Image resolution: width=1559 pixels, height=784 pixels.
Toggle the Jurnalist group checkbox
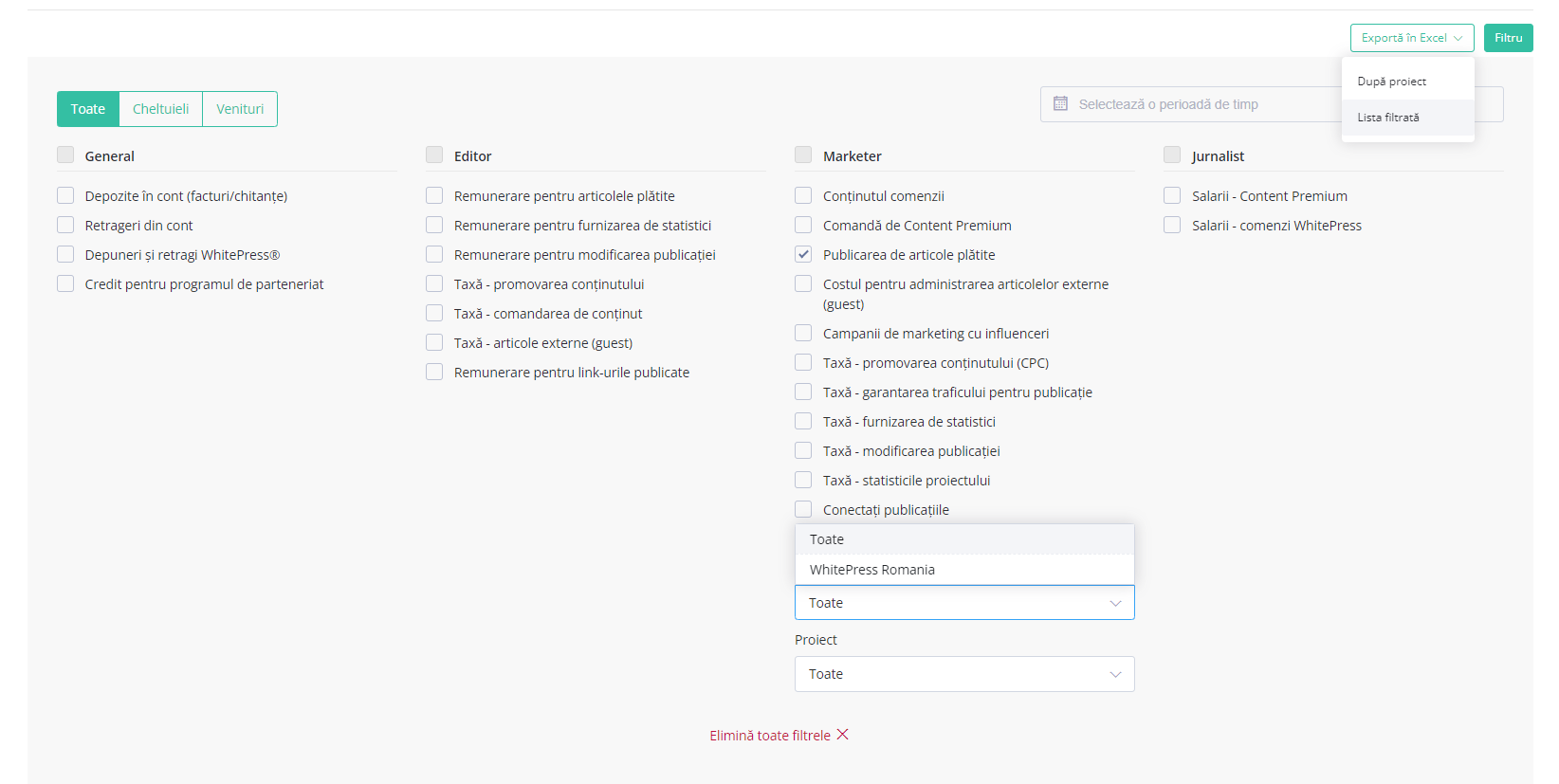tap(1172, 155)
